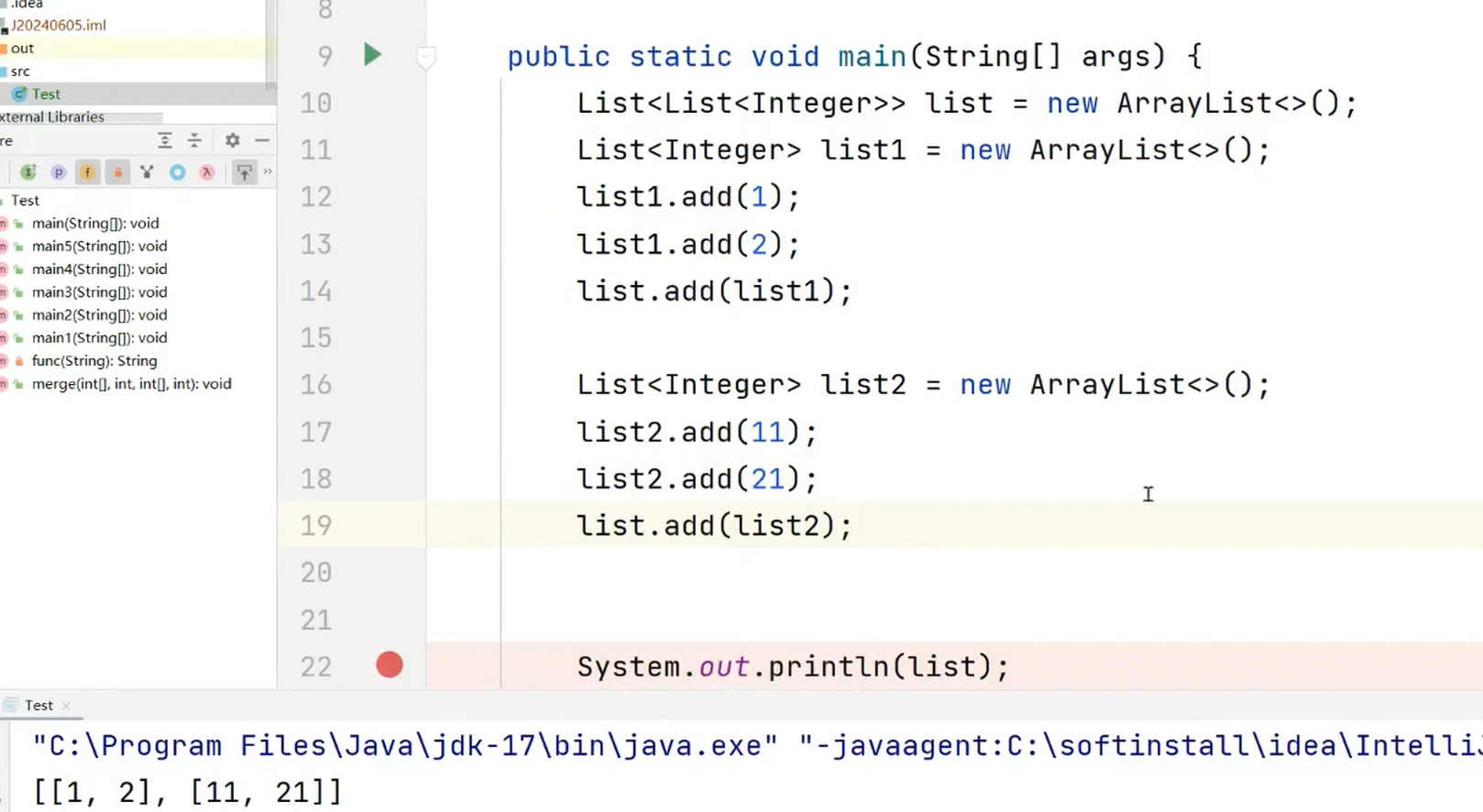This screenshot has width=1483, height=812.
Task: Toggle Show non-public members lock filter
Action: 117,171
